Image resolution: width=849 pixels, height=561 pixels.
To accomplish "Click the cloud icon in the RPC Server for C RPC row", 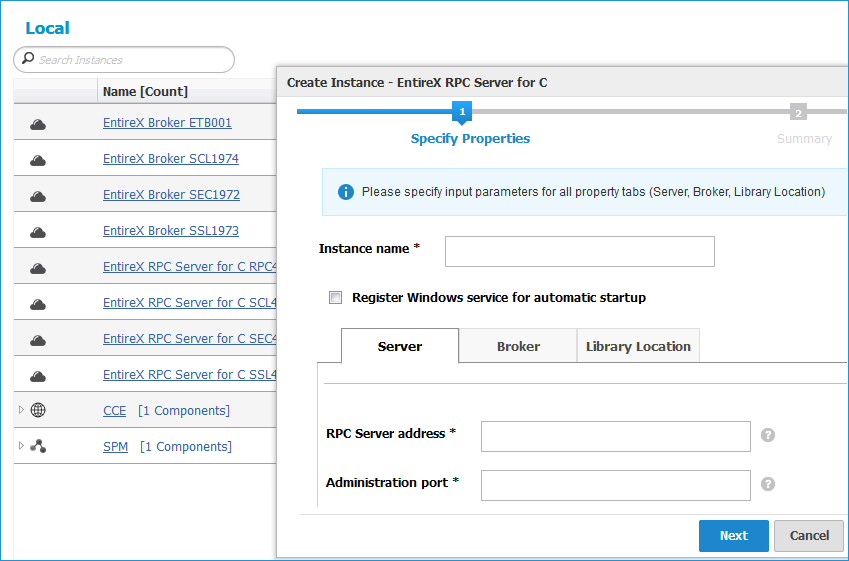I will 38,269.
